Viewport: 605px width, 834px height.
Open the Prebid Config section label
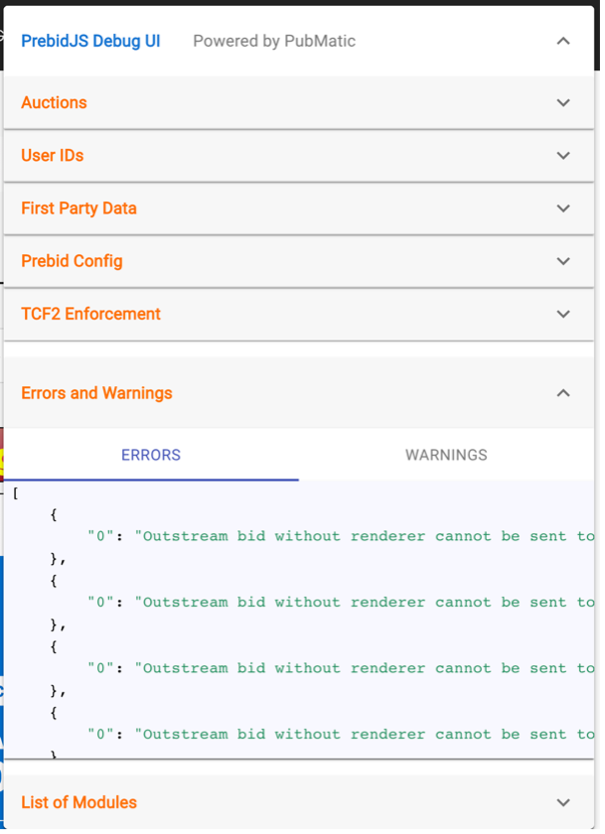pos(72,261)
